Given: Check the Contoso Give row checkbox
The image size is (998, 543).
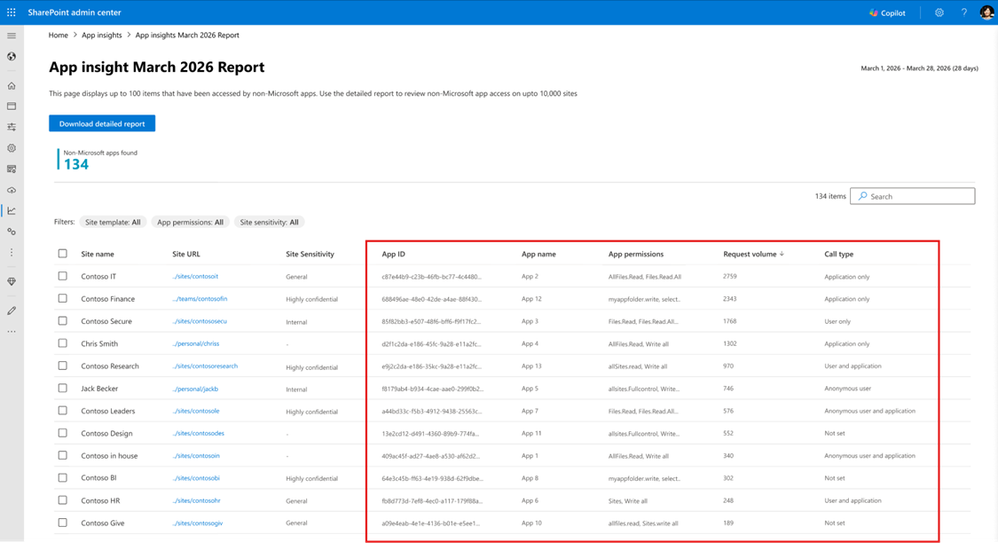Looking at the screenshot, I should [x=62, y=523].
